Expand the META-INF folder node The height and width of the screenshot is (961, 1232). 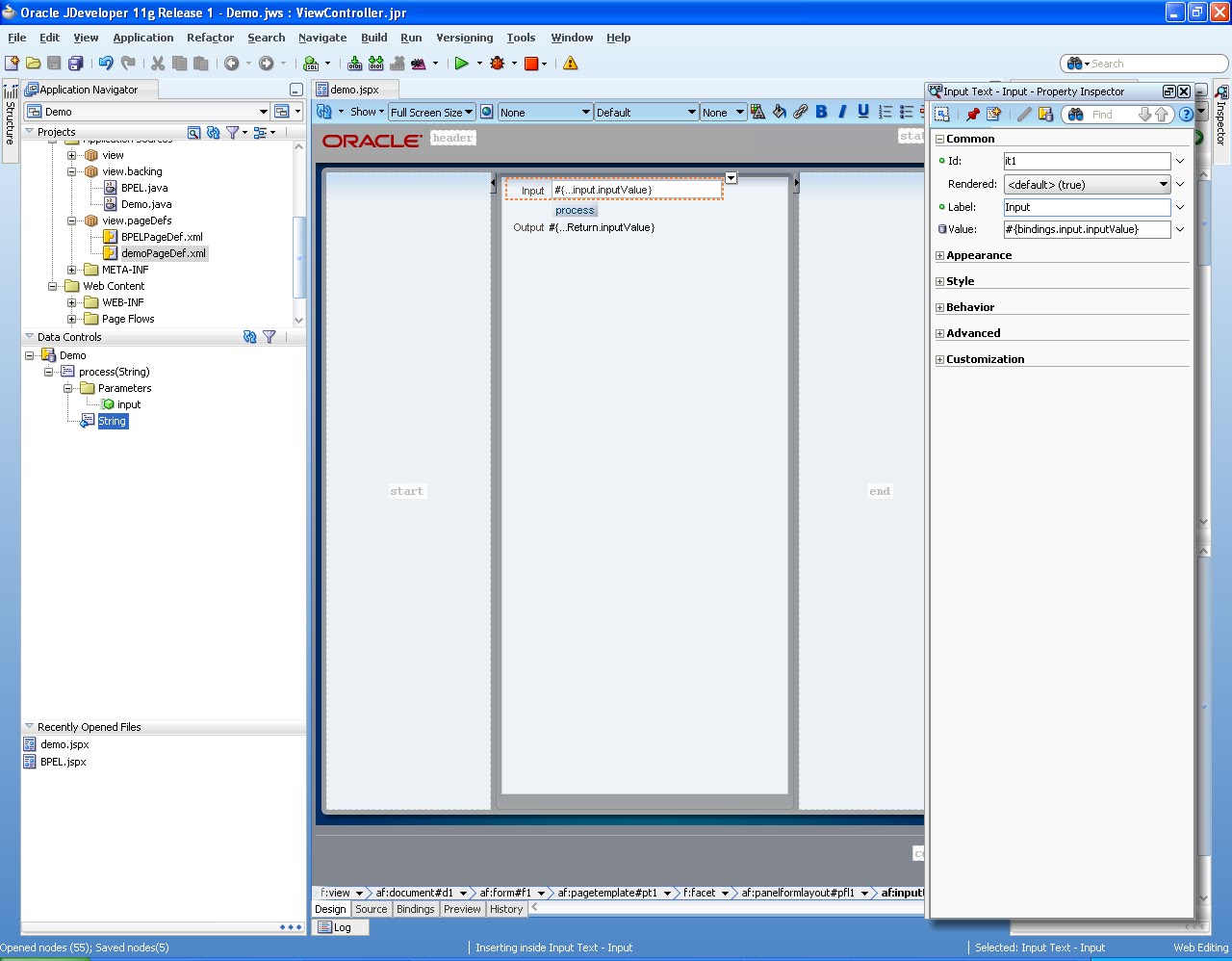pyautogui.click(x=71, y=270)
